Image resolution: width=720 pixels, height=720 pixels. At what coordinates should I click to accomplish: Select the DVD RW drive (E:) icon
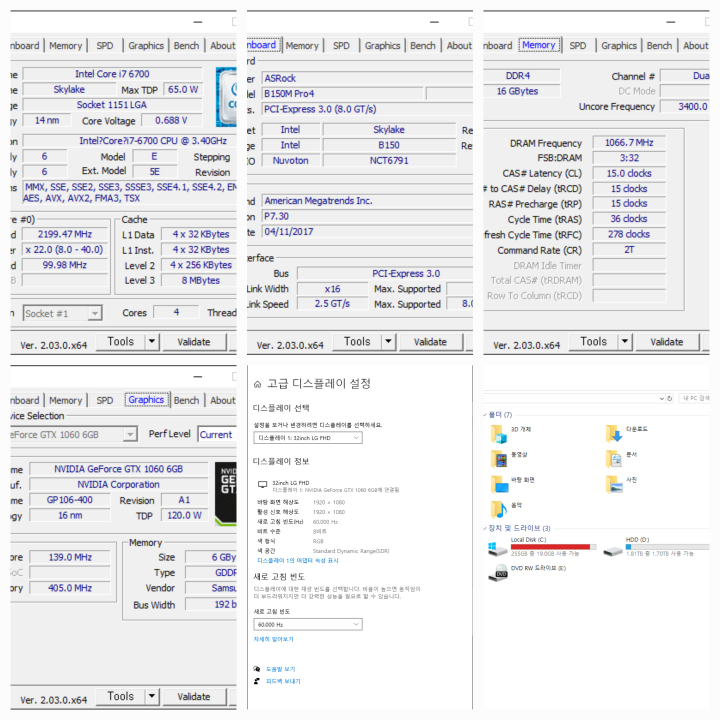coord(498,573)
